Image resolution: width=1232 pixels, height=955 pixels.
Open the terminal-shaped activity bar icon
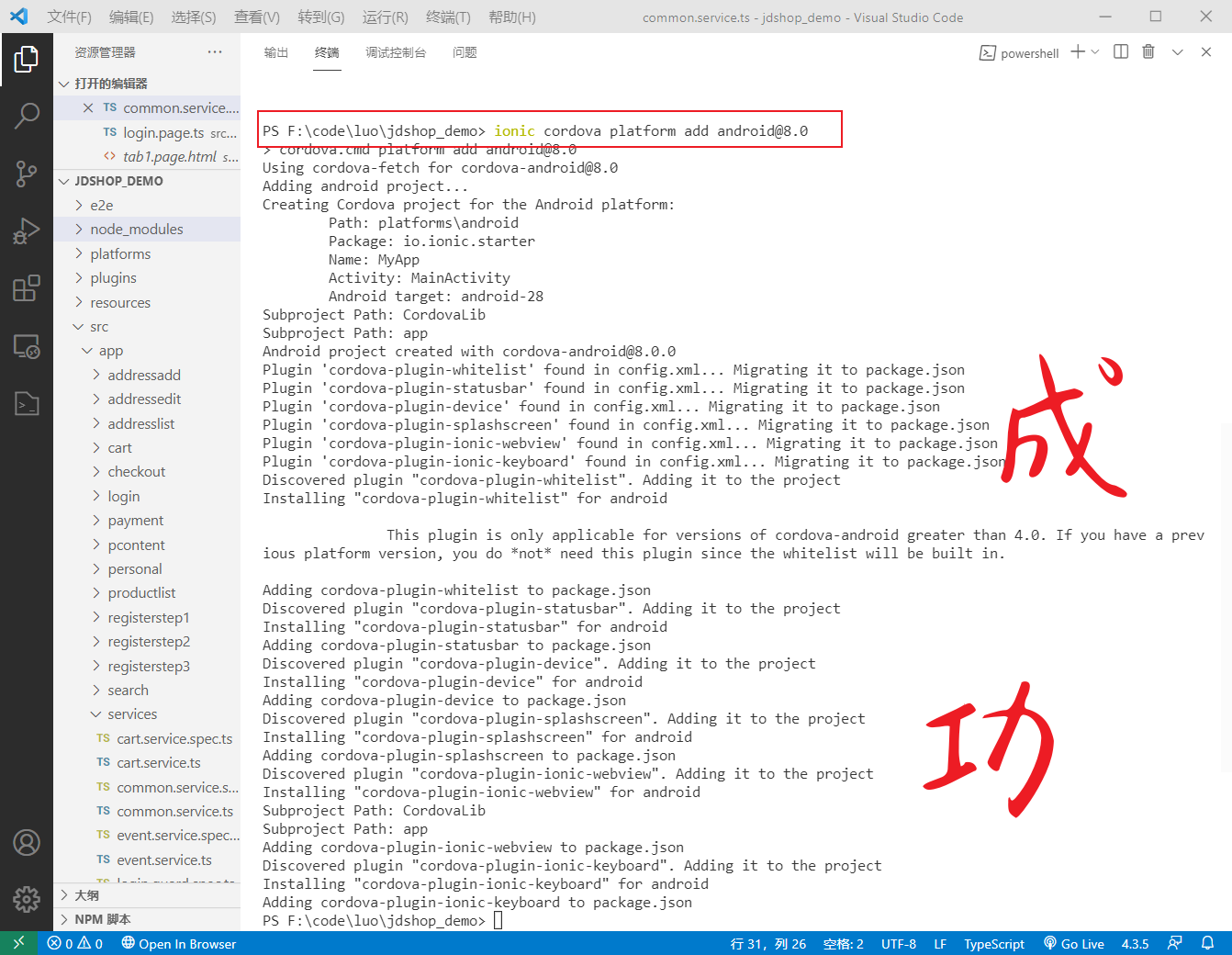click(27, 403)
